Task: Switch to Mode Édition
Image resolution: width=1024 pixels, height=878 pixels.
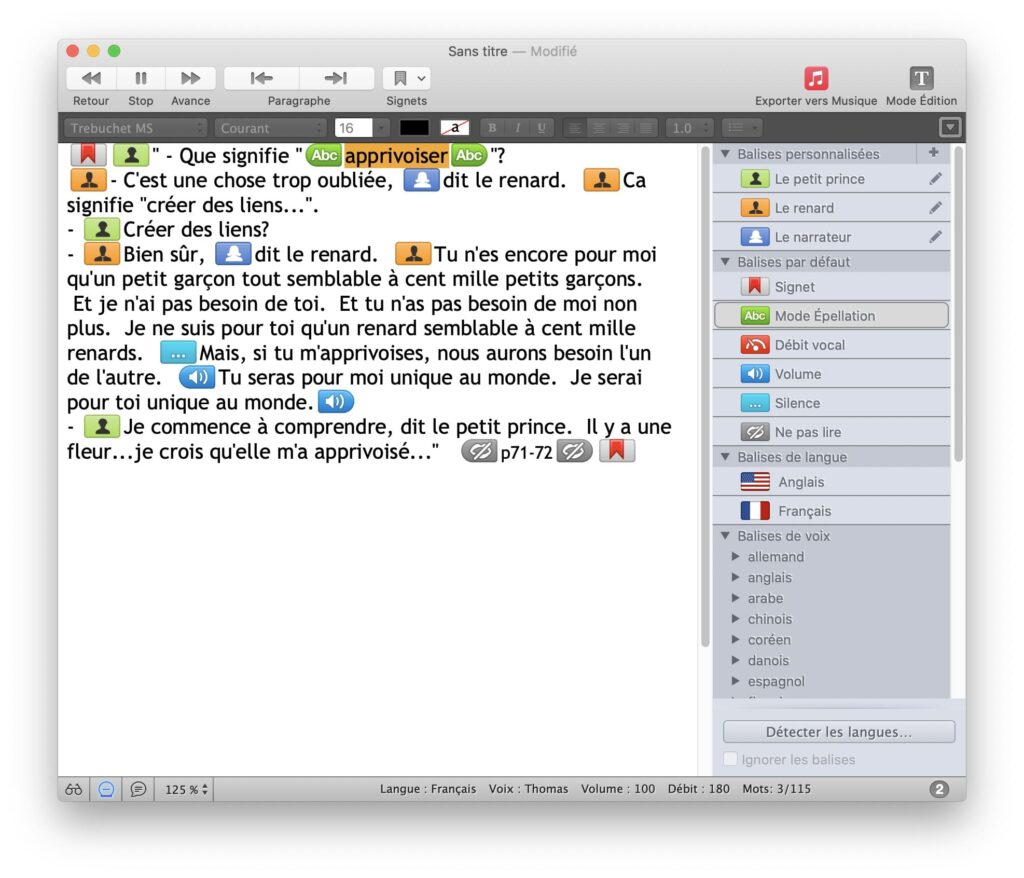Action: pyautogui.click(x=921, y=78)
